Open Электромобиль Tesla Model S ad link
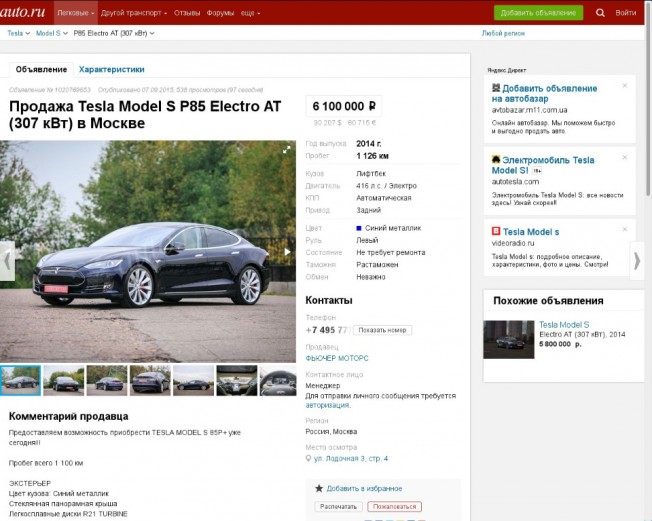This screenshot has width=652, height=521. click(x=543, y=165)
